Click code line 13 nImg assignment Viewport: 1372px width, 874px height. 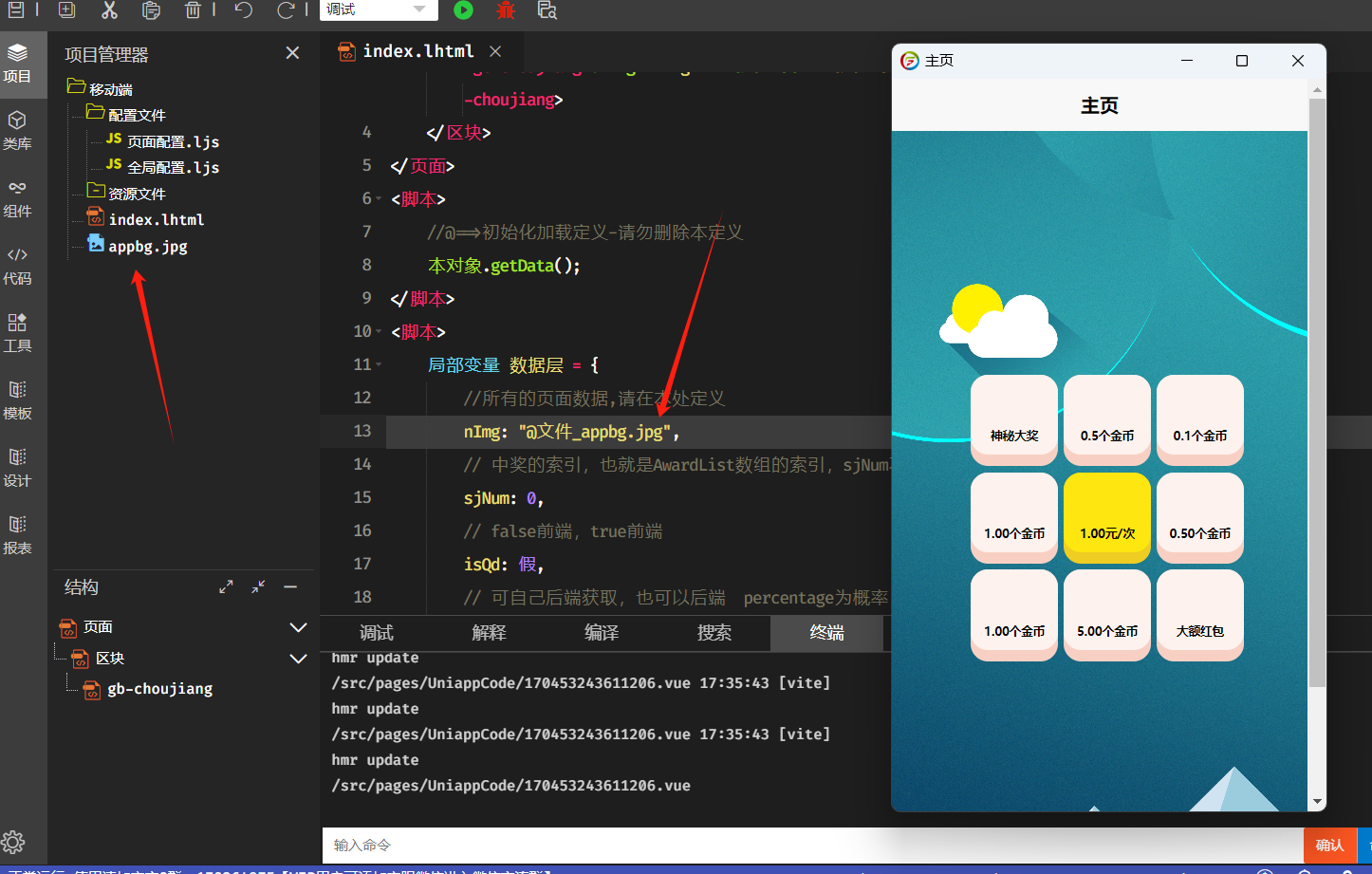(571, 432)
